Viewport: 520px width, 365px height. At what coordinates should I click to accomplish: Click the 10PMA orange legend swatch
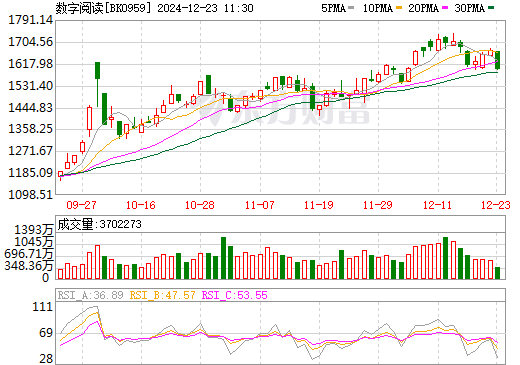pyautogui.click(x=399, y=8)
